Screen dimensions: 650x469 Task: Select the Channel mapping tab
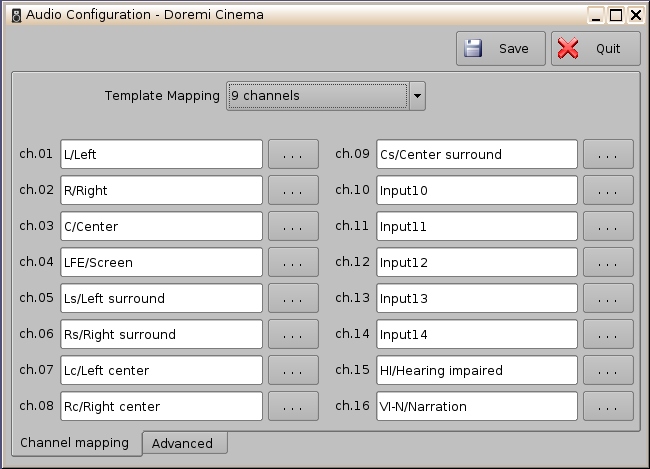(x=75, y=443)
